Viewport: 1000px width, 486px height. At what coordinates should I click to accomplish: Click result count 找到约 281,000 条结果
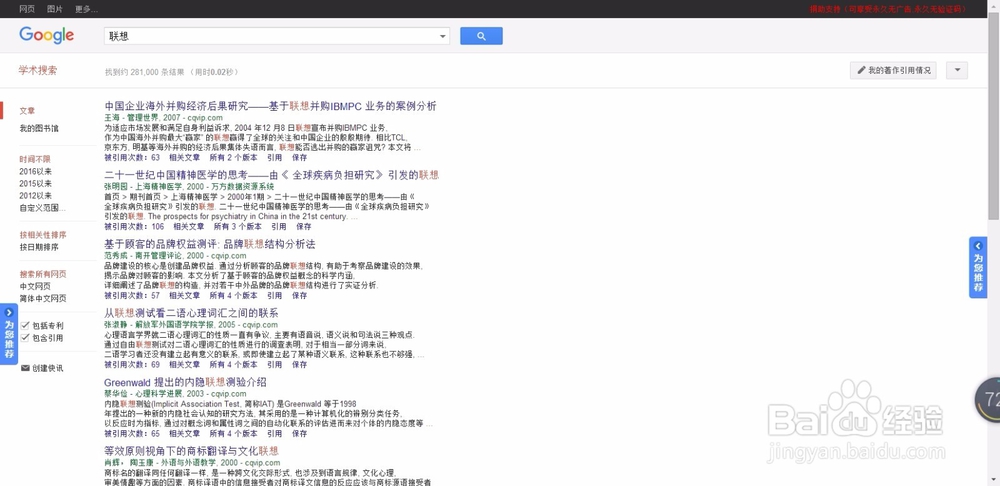point(145,72)
